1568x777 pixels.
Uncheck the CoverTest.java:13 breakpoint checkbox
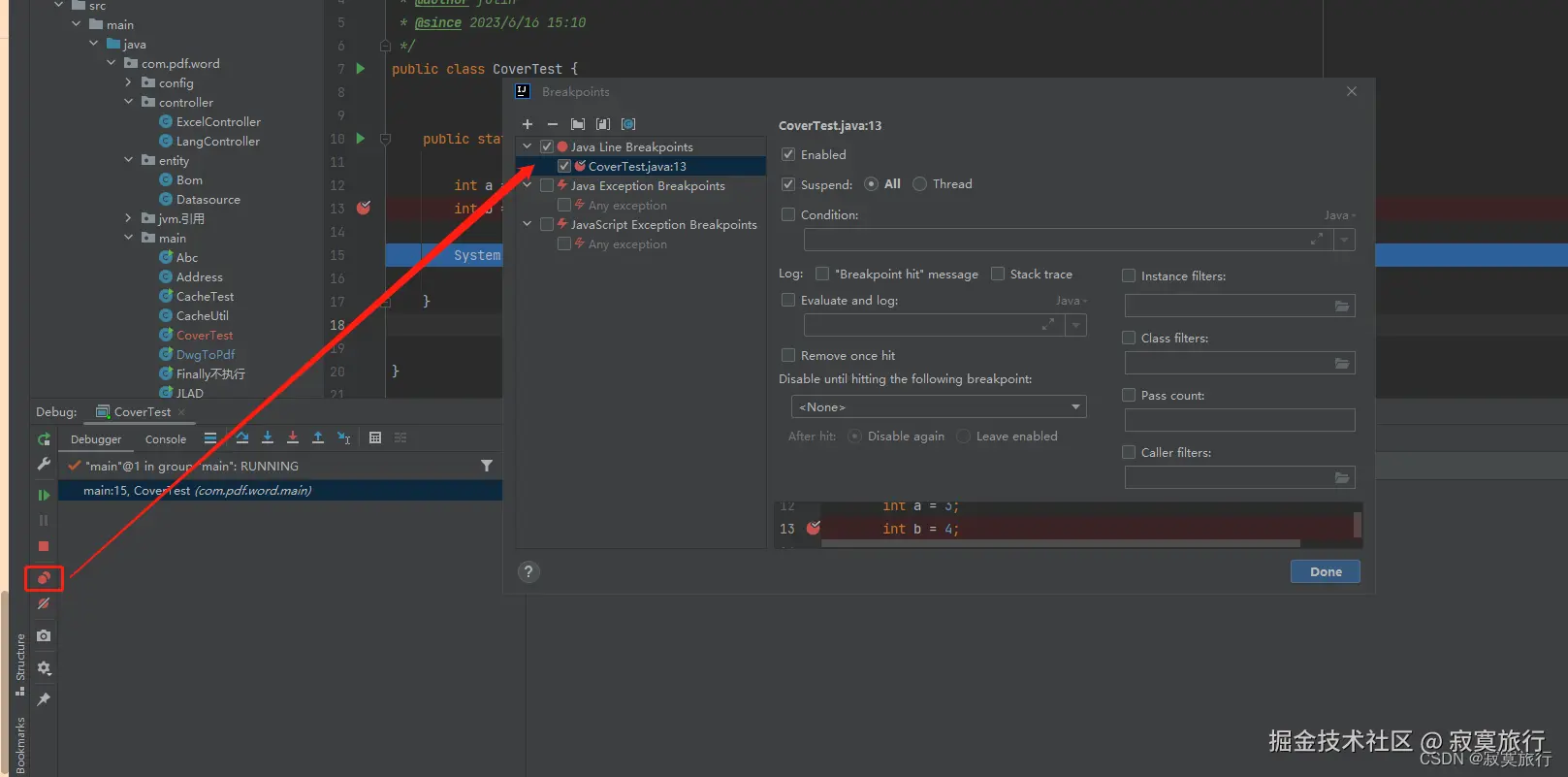point(564,166)
